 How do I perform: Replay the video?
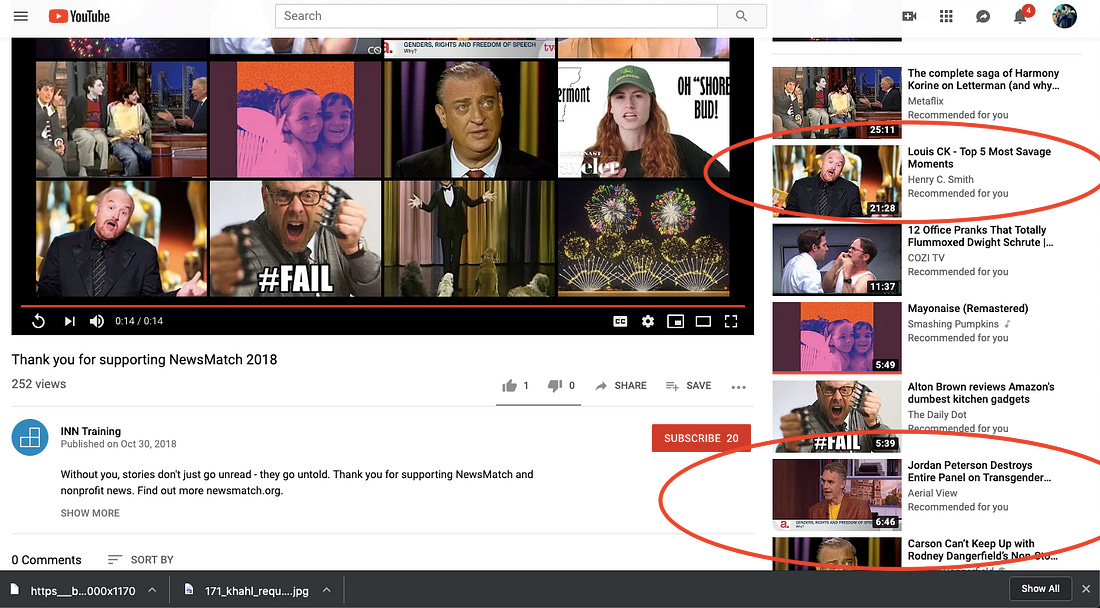point(39,321)
